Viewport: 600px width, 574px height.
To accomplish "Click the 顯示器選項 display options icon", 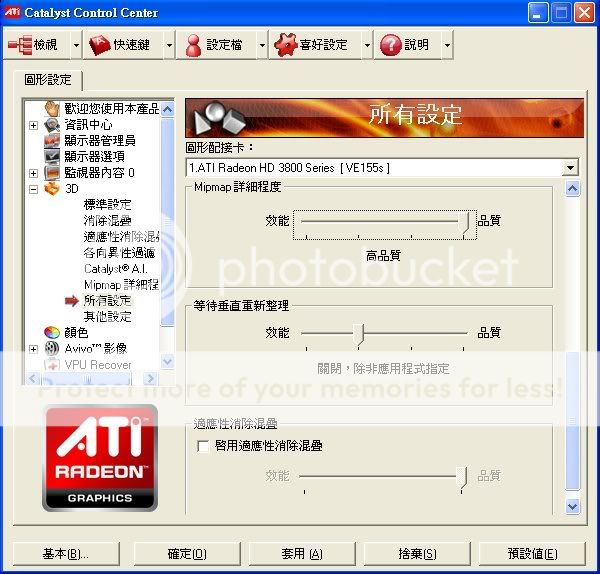I will click(x=52, y=157).
